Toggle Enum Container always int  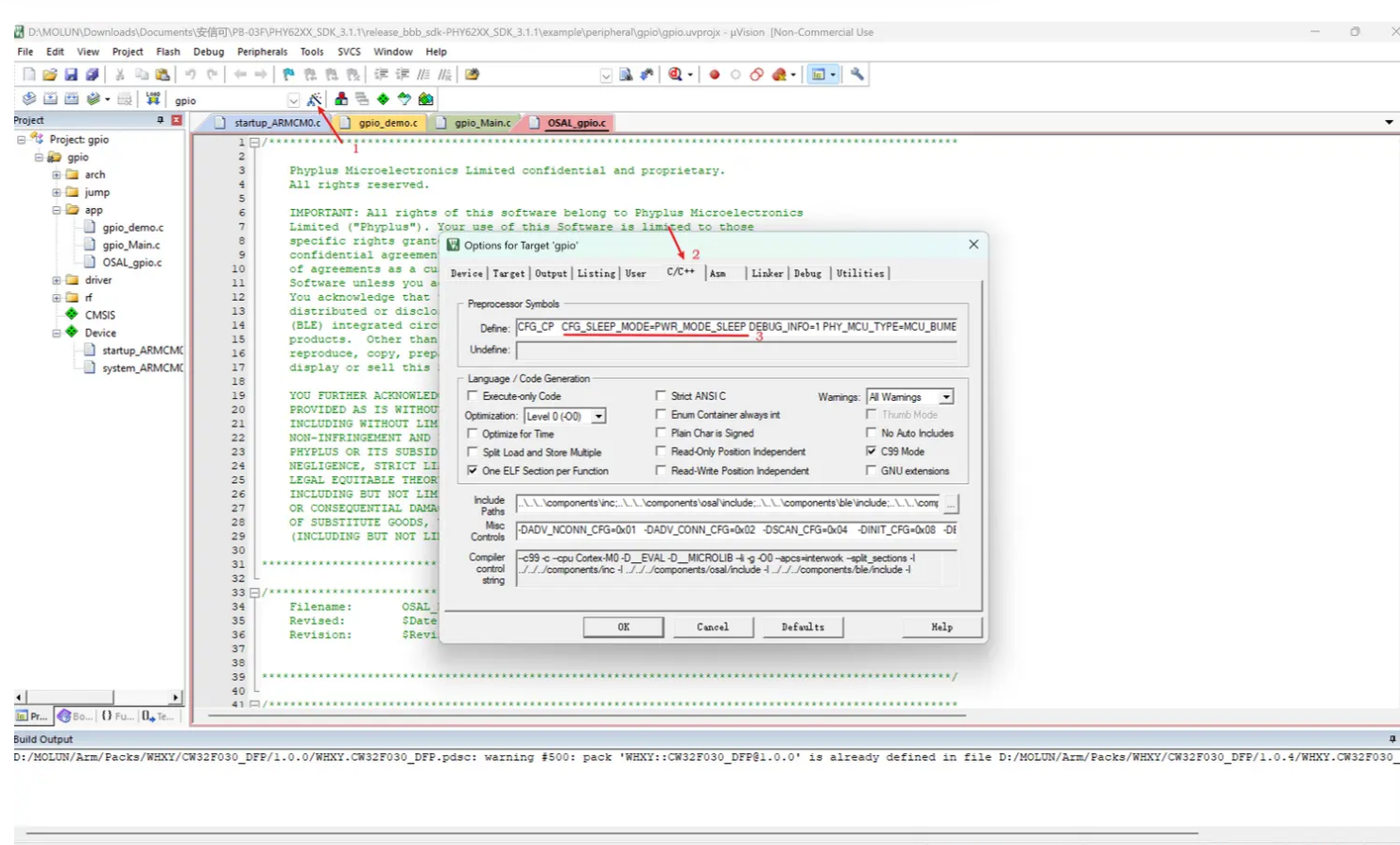[661, 414]
